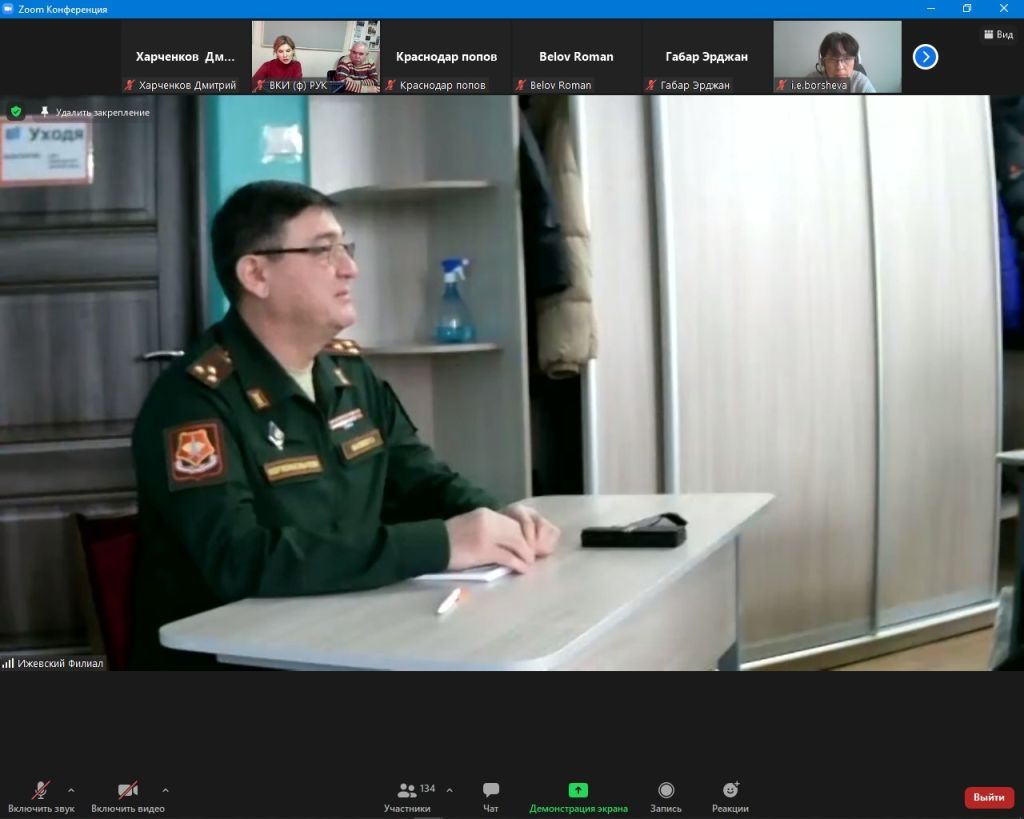Turn on camera via Включить видео

pyautogui.click(x=128, y=796)
